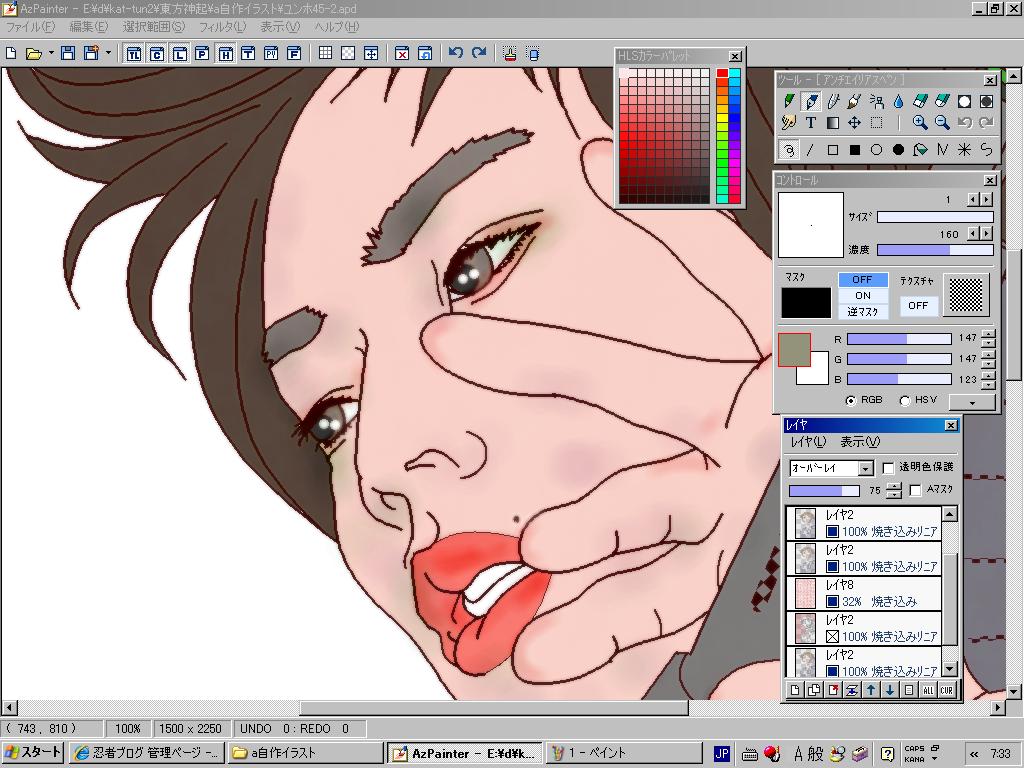Choose the filled circle drawing shape
1024x768 pixels.
click(x=898, y=150)
